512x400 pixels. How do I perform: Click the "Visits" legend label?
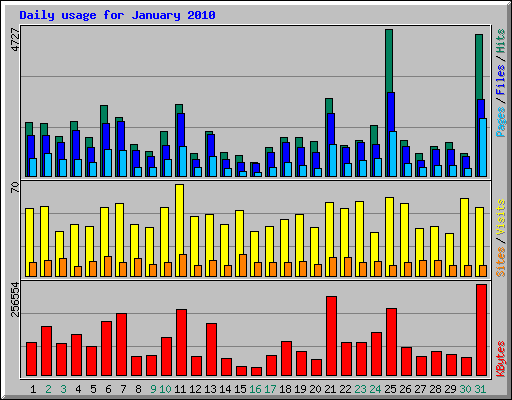501,218
